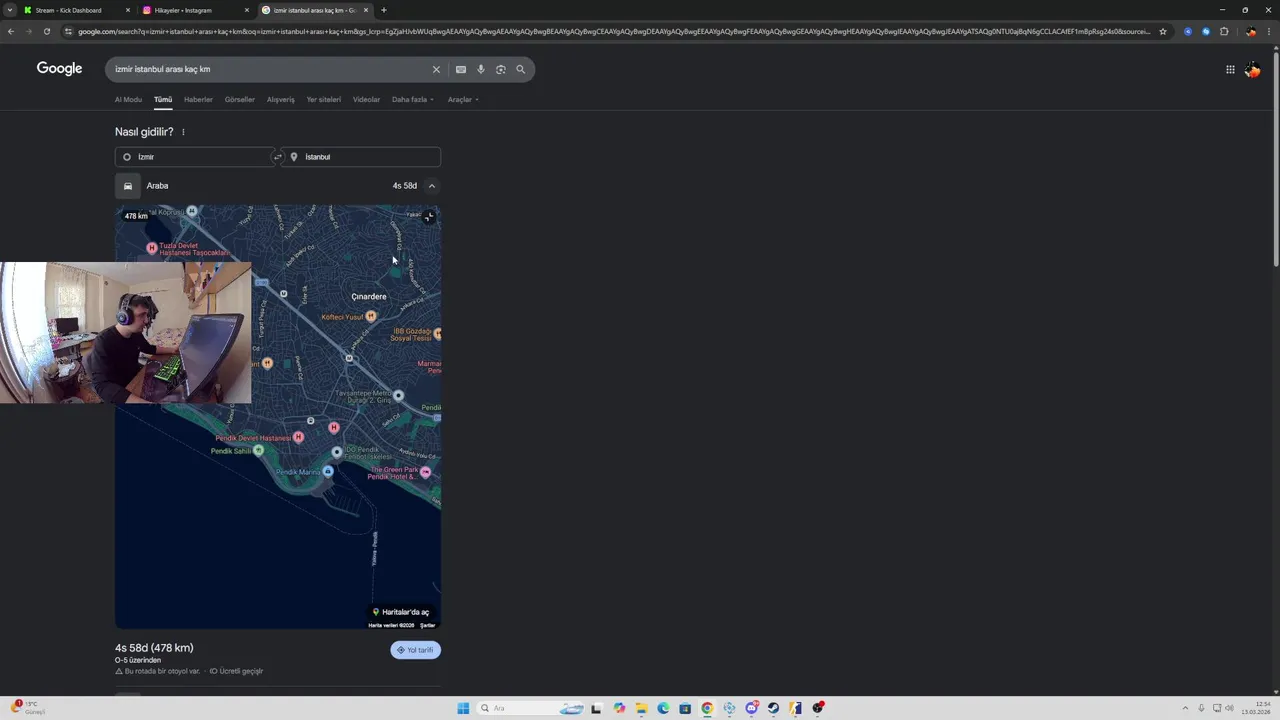The width and height of the screenshot is (1280, 720).
Task: Click The Green Park Pendik Hotel pin
Action: 426,471
